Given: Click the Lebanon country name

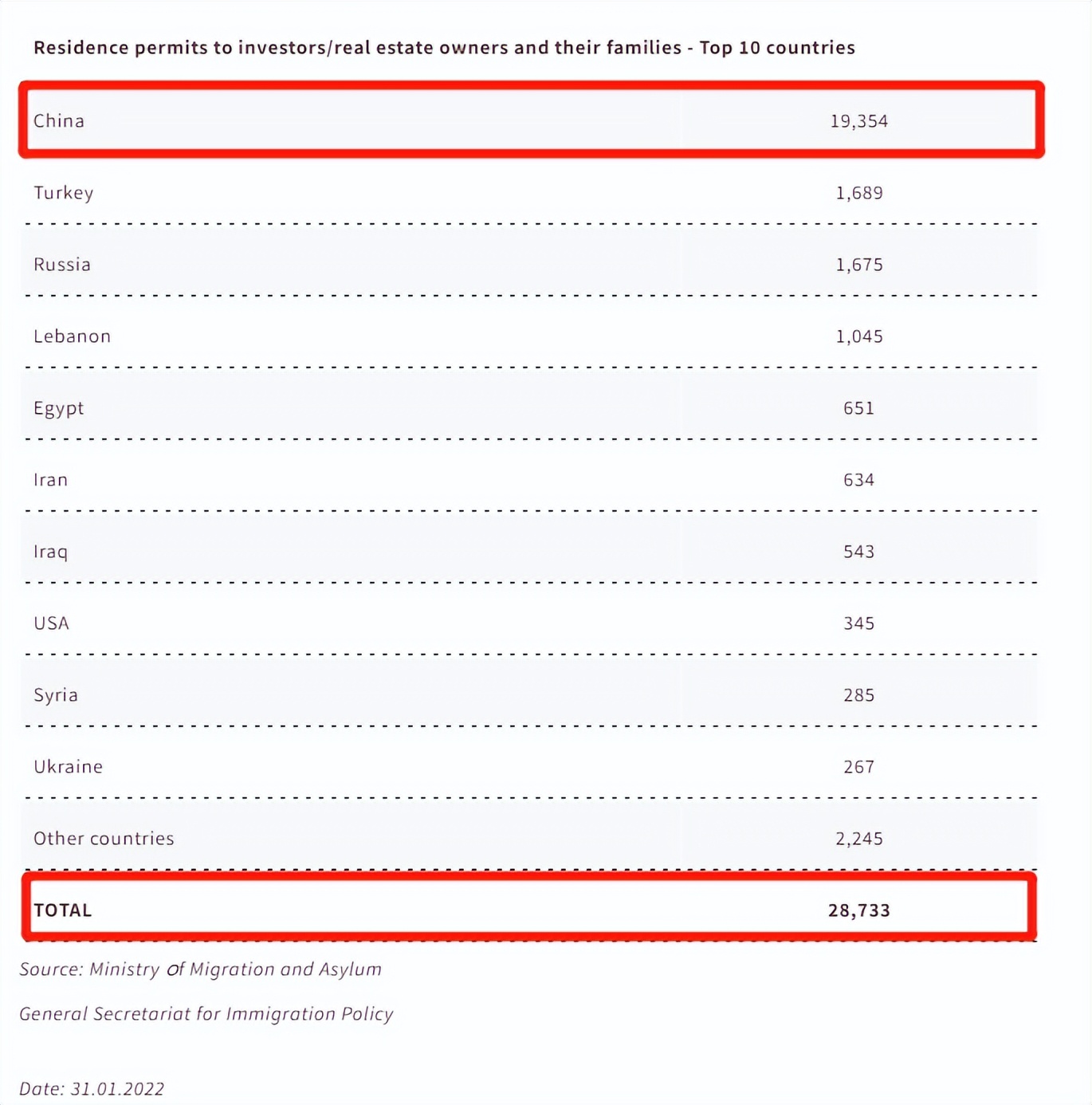Looking at the screenshot, I should 72,336.
